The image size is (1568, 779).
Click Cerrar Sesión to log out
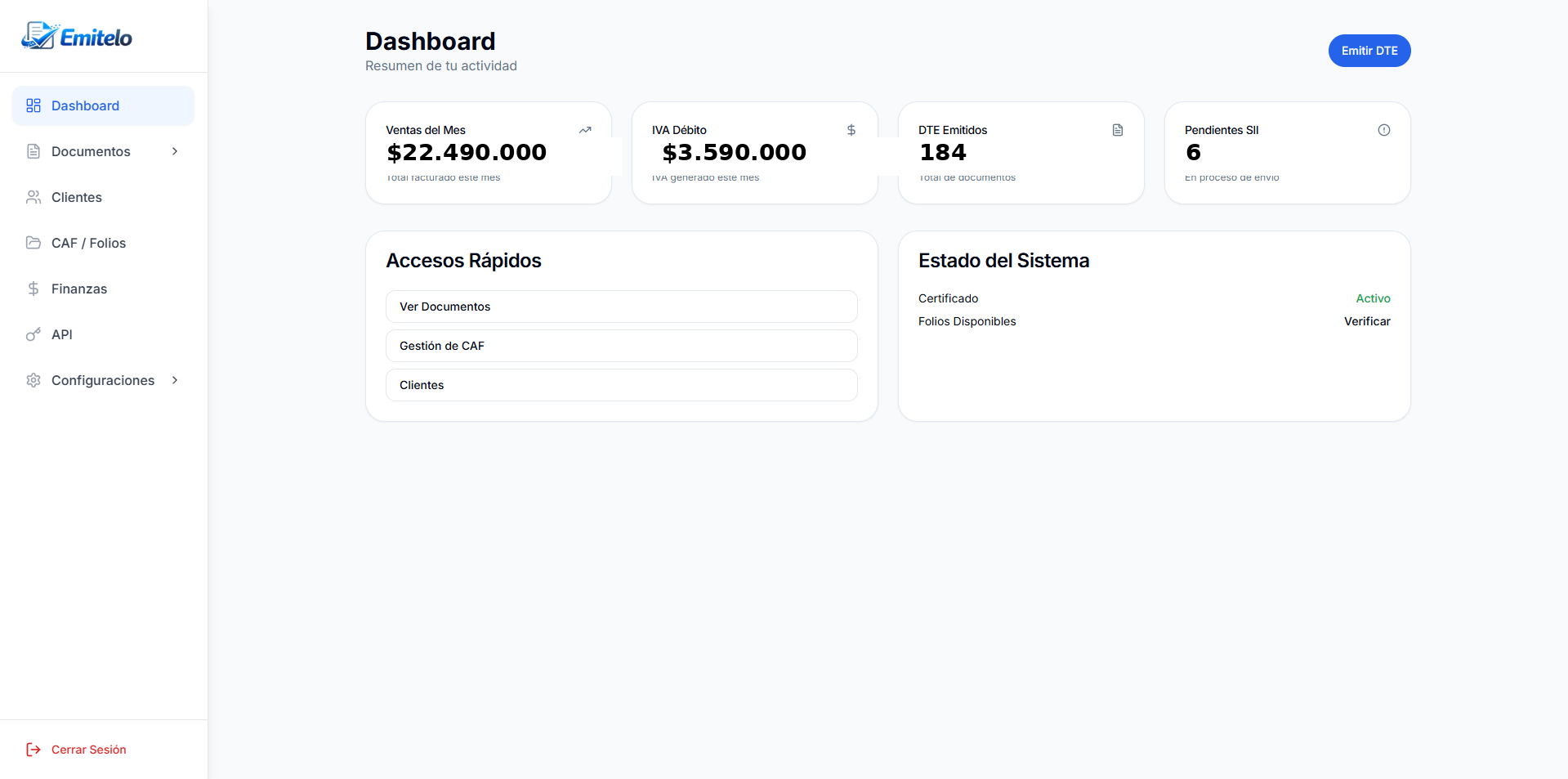pyautogui.click(x=87, y=749)
